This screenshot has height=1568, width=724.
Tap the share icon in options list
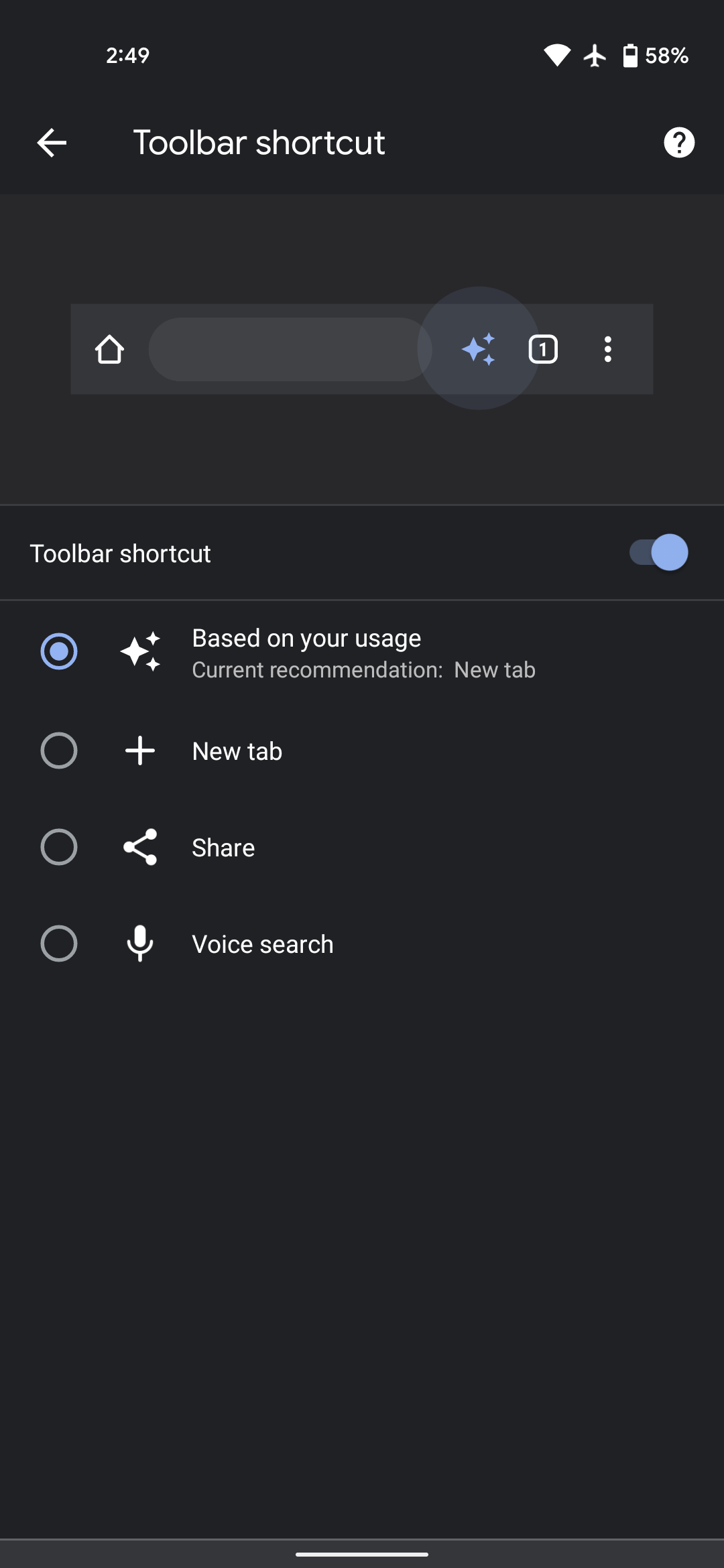140,847
